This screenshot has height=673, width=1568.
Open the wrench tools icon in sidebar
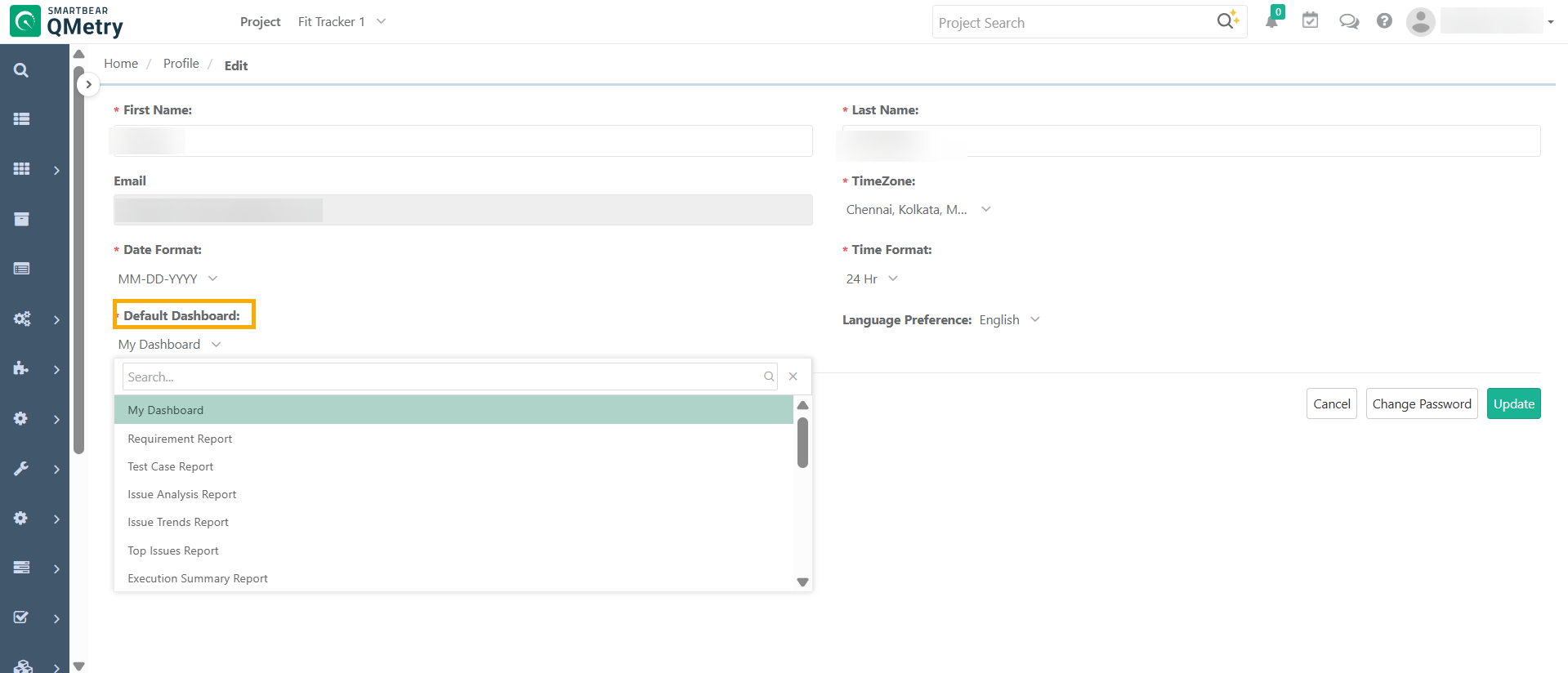pos(21,468)
